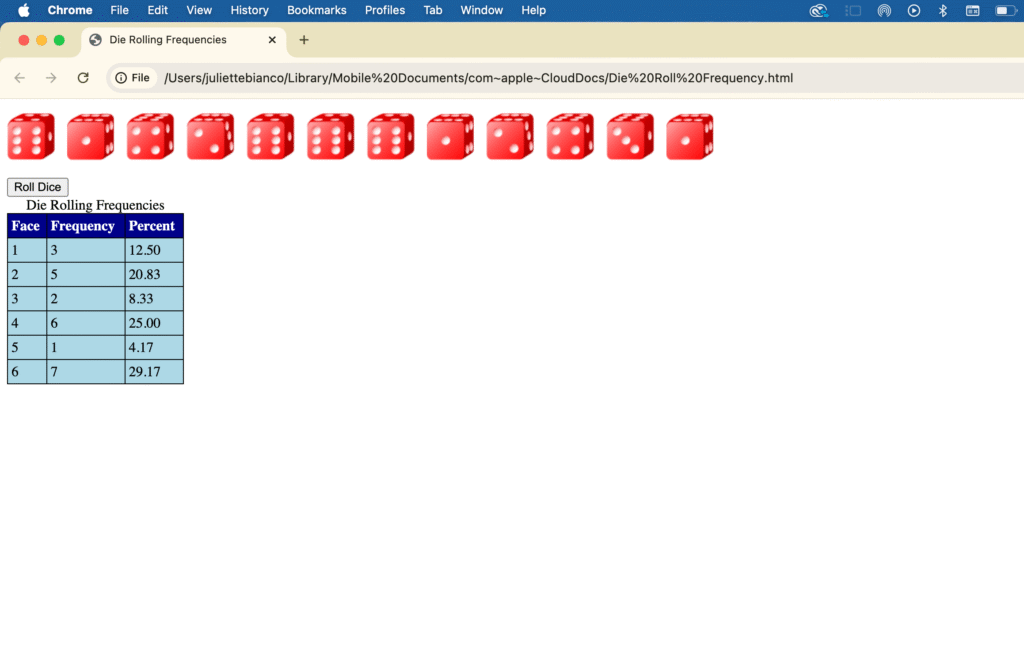Image resolution: width=1024 pixels, height=658 pixels.
Task: Click the Bluetooth menu bar icon
Action: [942, 10]
